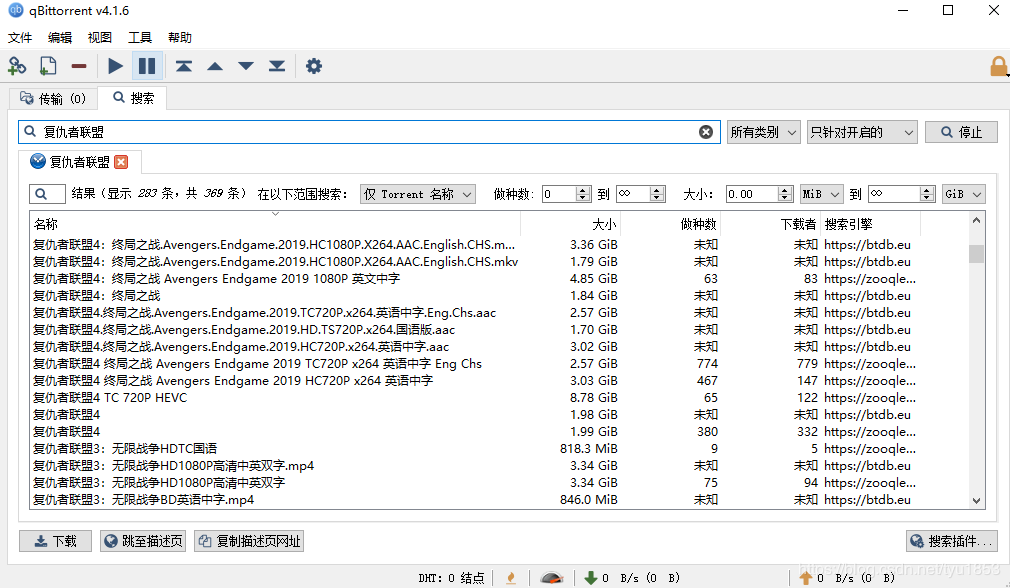This screenshot has height=588, width=1010.
Task: Close the 复仇者联盟 search tab
Action: click(x=121, y=162)
